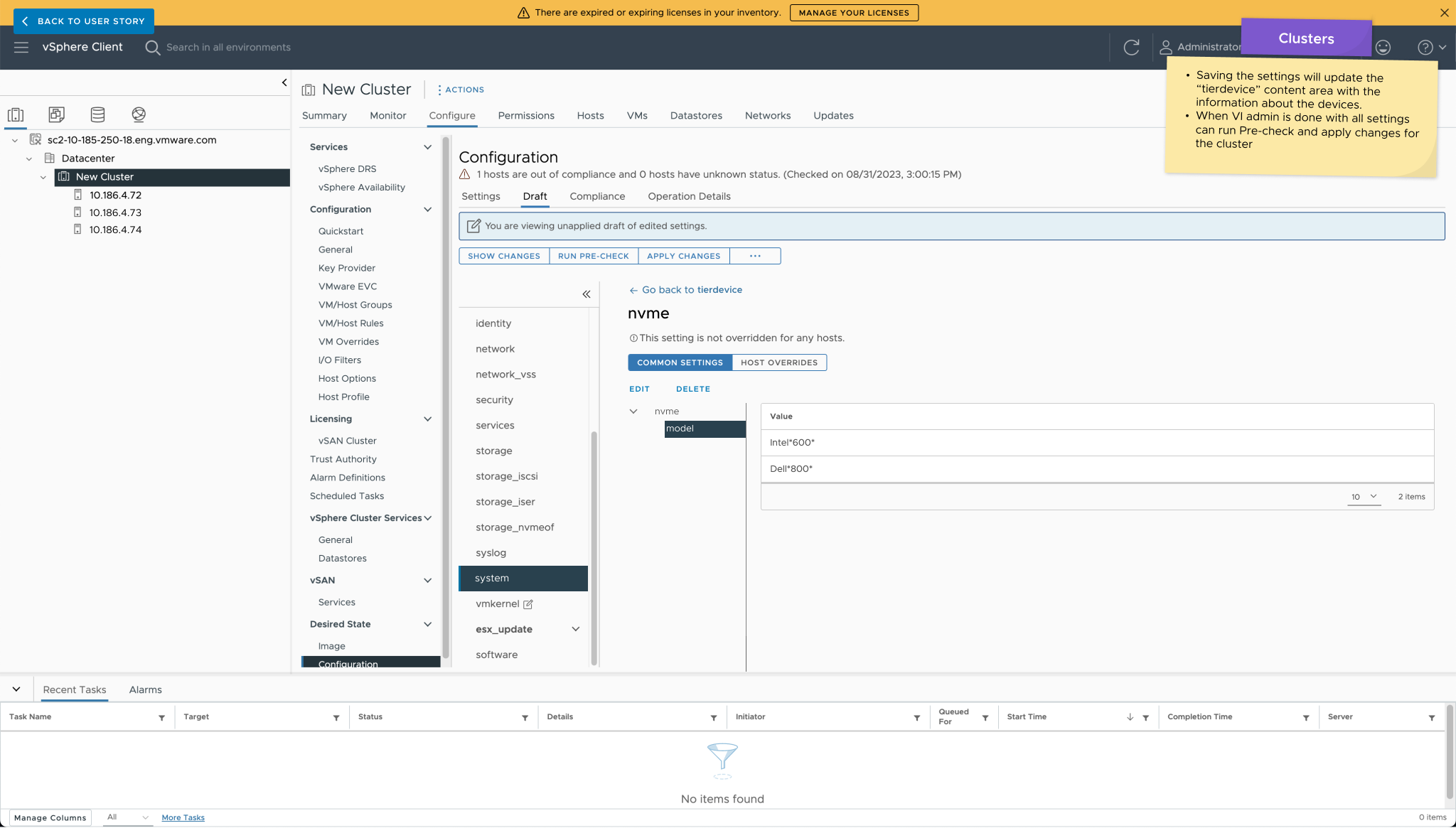Viewport: 1456px width, 828px height.
Task: Click the refresh icon in top bar
Action: click(x=1131, y=48)
